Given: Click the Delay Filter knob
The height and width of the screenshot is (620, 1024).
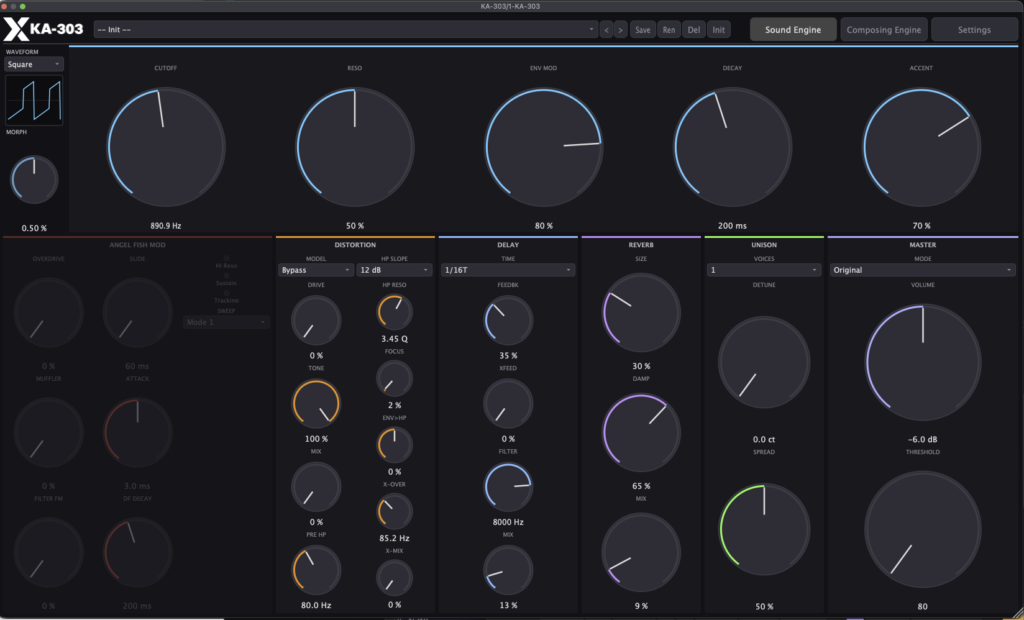Looking at the screenshot, I should click(508, 487).
